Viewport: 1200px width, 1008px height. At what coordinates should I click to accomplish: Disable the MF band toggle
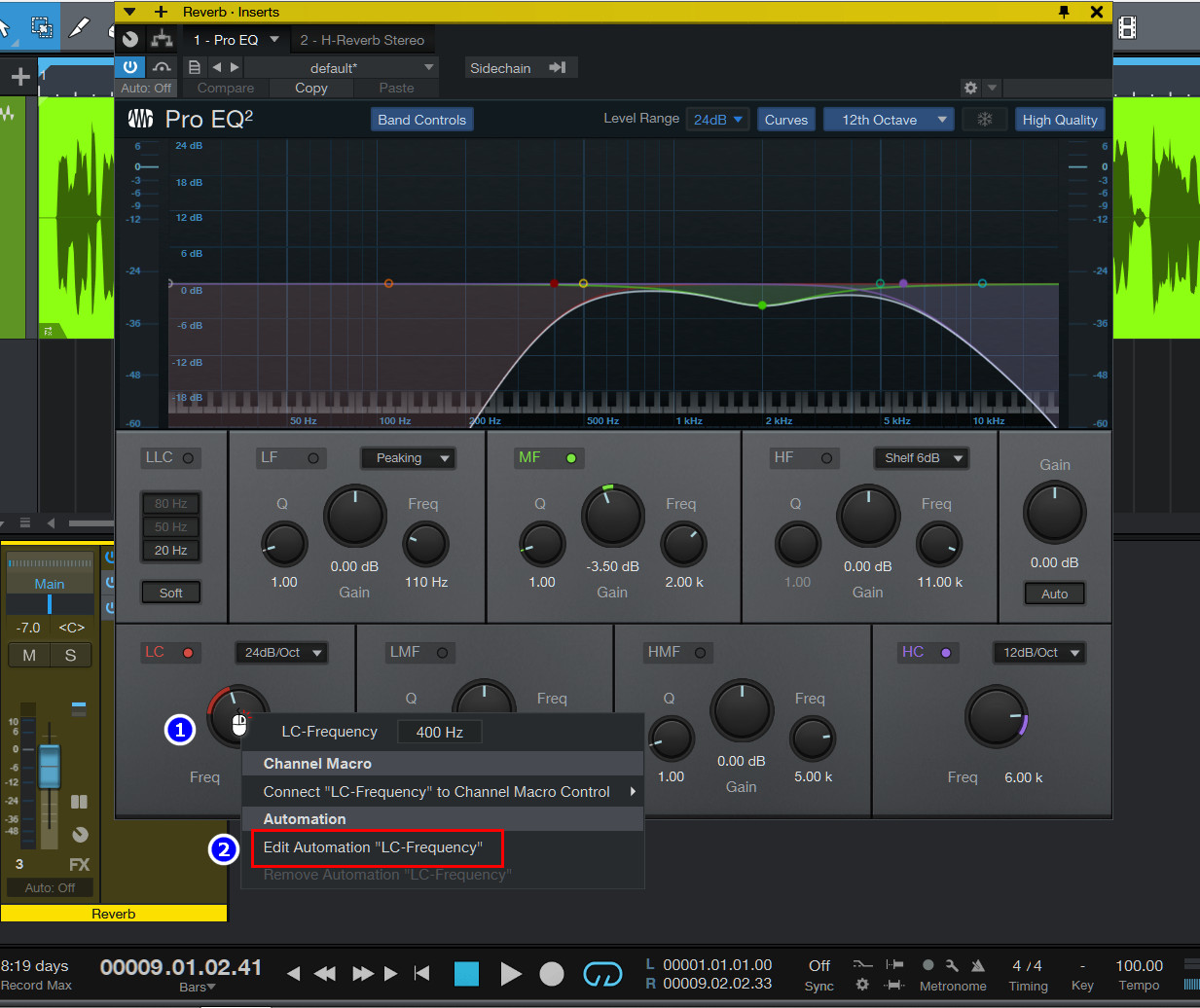pyautogui.click(x=571, y=457)
